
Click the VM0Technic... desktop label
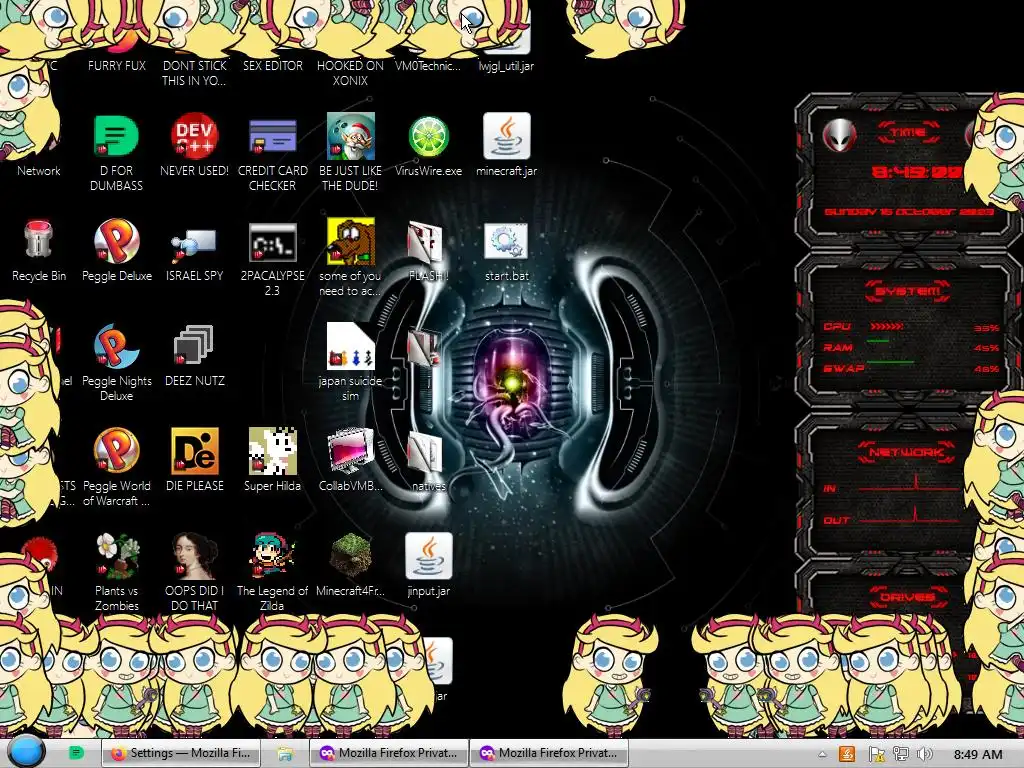428,66
